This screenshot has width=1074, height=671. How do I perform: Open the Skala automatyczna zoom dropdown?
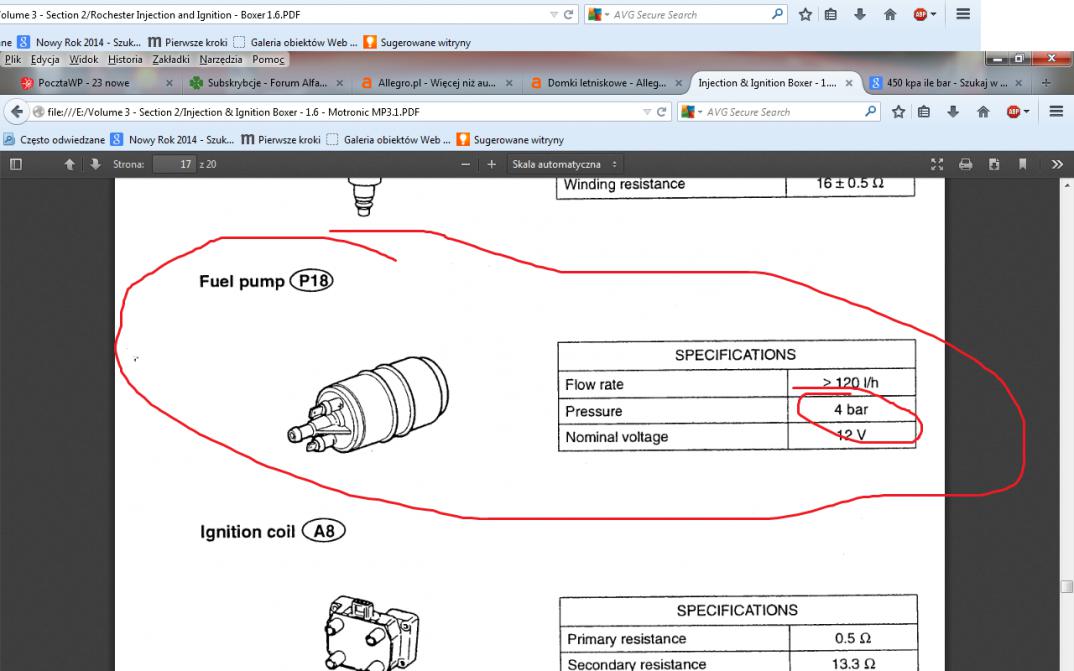pos(564,164)
